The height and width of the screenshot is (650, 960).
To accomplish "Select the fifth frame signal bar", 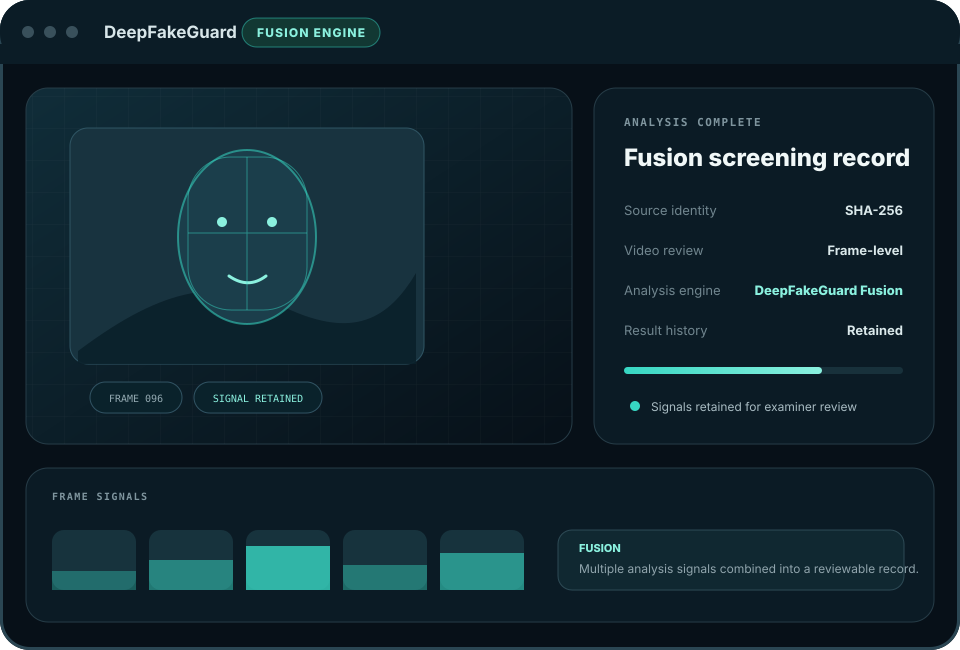I will click(x=482, y=560).
